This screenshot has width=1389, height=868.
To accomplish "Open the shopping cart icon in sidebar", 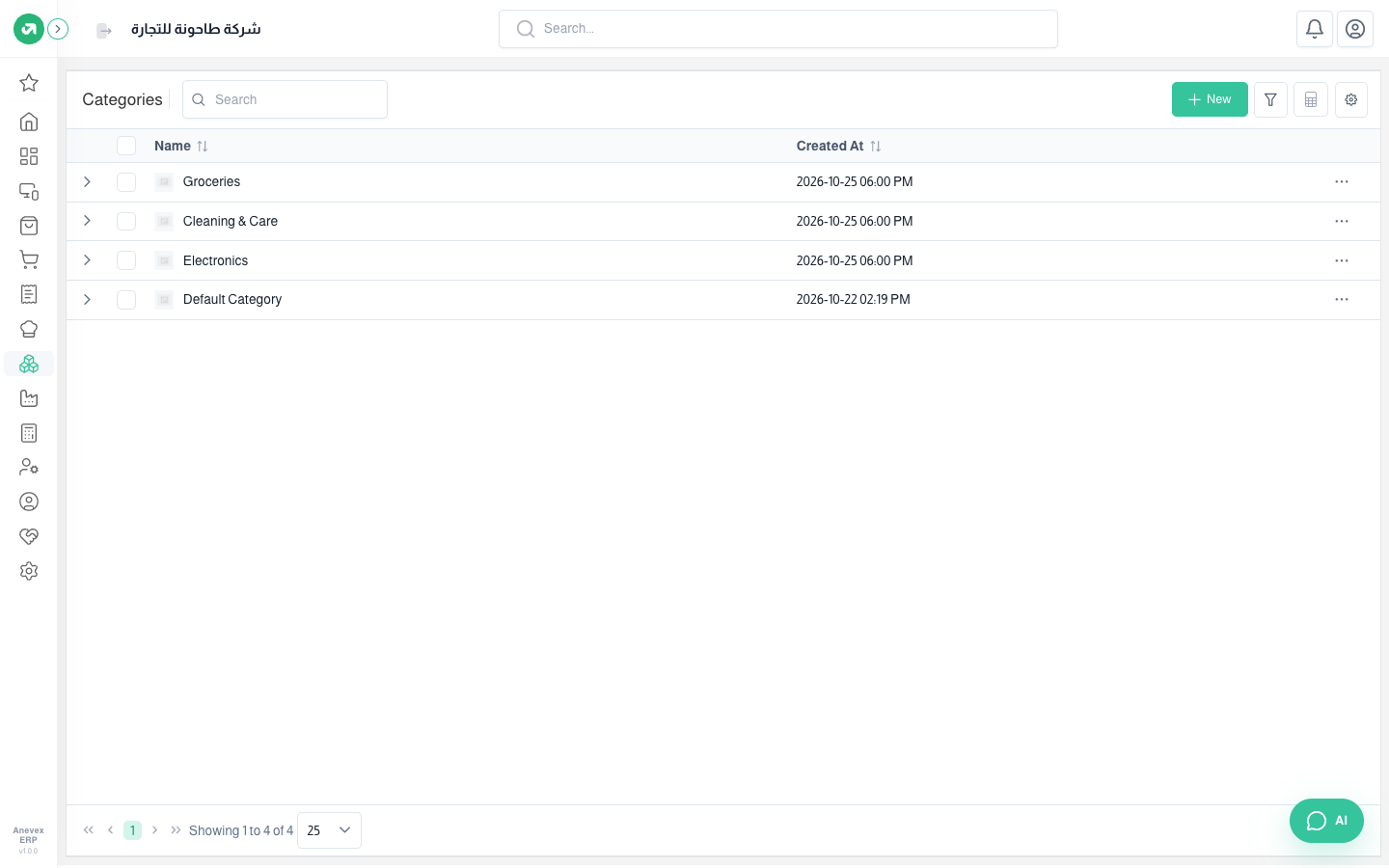I will pyautogui.click(x=29, y=260).
